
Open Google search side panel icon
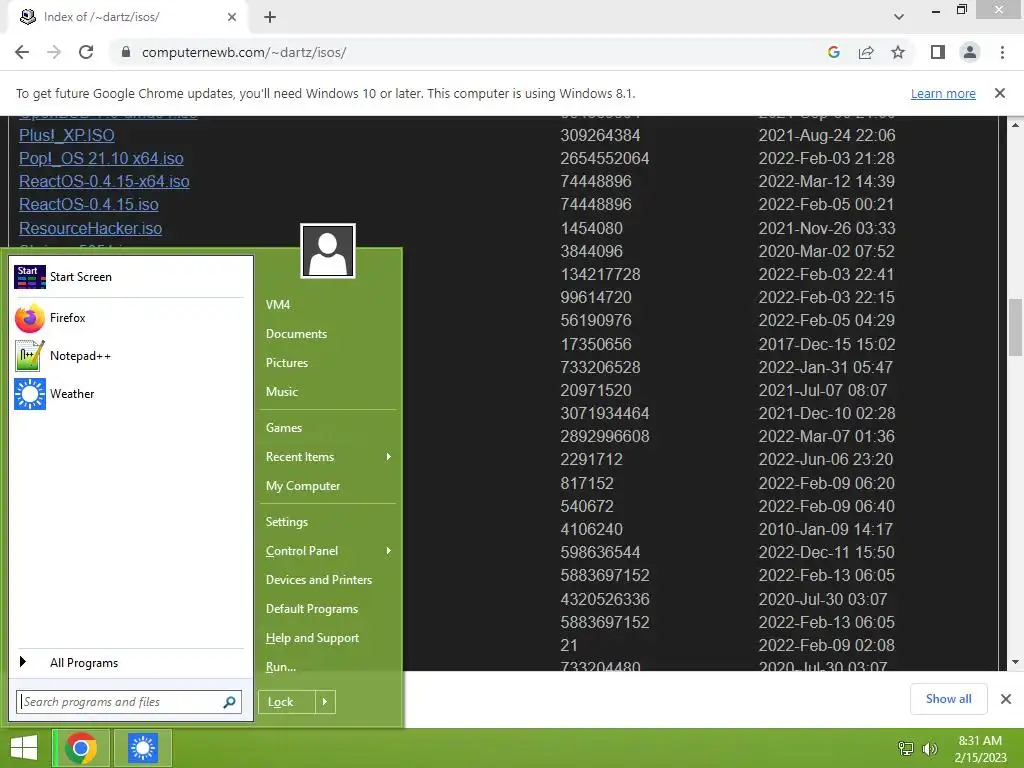(x=833, y=52)
